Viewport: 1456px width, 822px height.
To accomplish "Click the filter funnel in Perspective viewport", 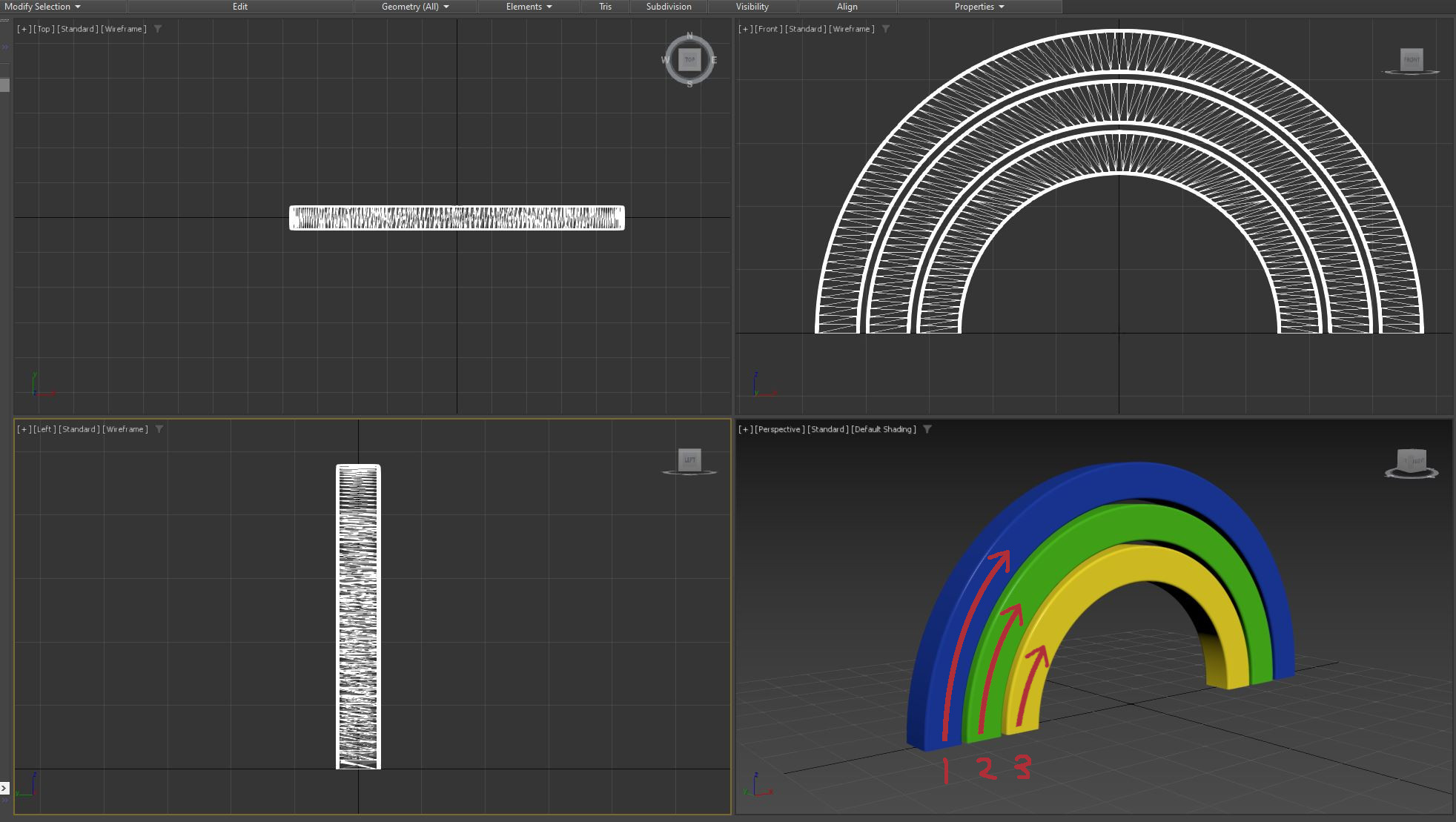I will (x=927, y=429).
